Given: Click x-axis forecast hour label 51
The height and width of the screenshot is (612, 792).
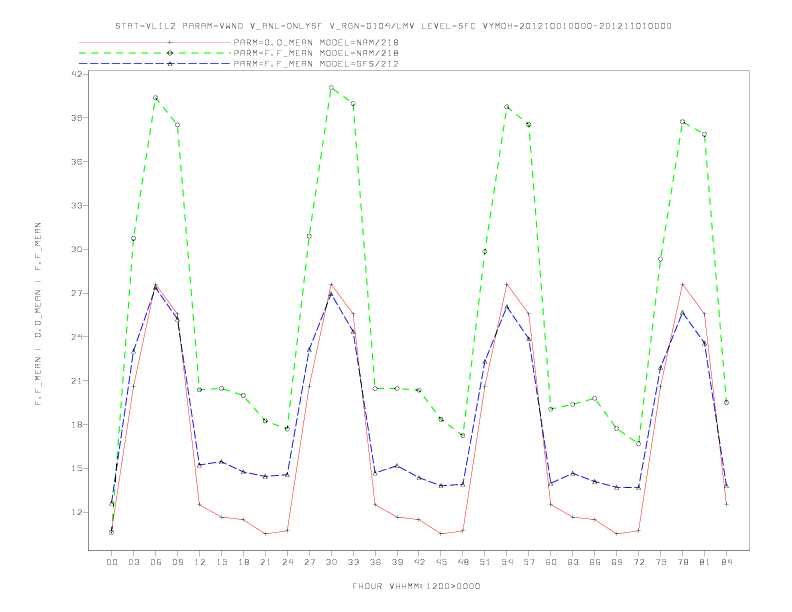Looking at the screenshot, I should tap(485, 562).
